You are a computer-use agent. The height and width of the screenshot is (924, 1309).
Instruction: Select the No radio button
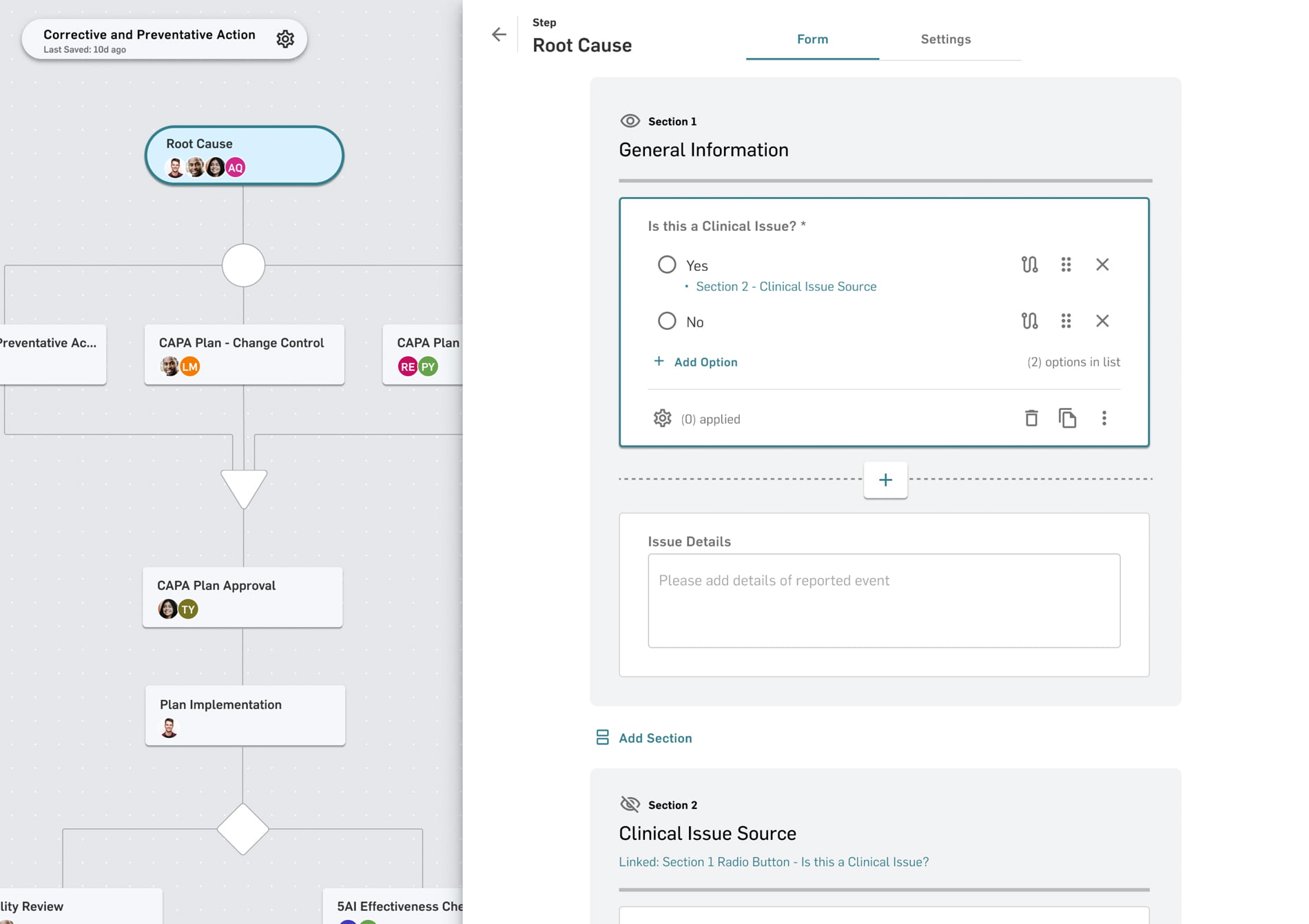pyautogui.click(x=666, y=321)
